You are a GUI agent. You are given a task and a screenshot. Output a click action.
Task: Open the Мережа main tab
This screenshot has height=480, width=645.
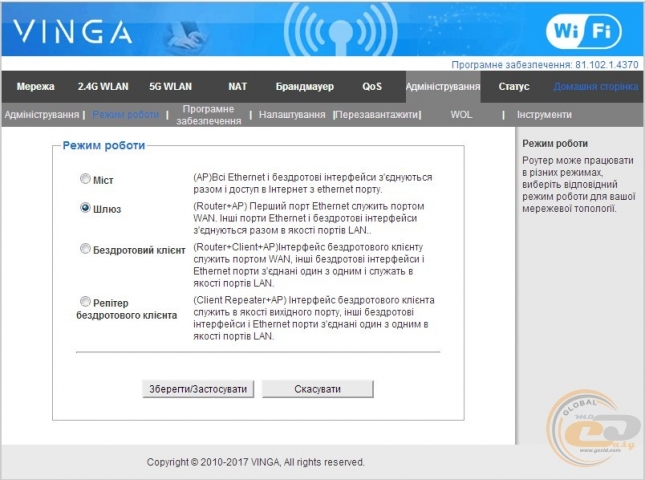pos(35,86)
